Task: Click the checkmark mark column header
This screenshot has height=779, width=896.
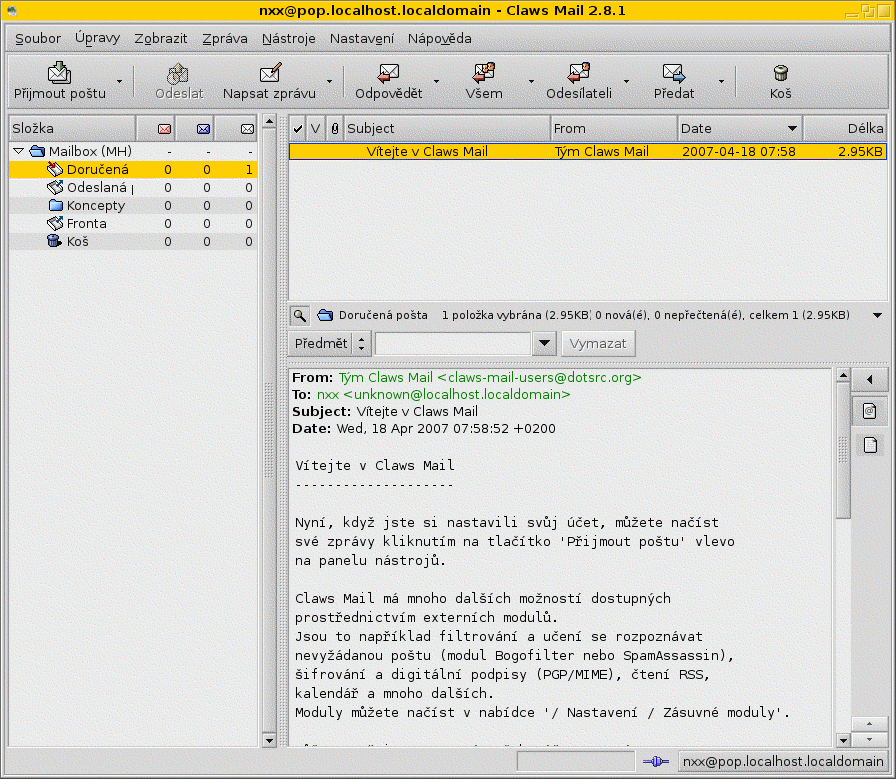Action: pos(298,129)
